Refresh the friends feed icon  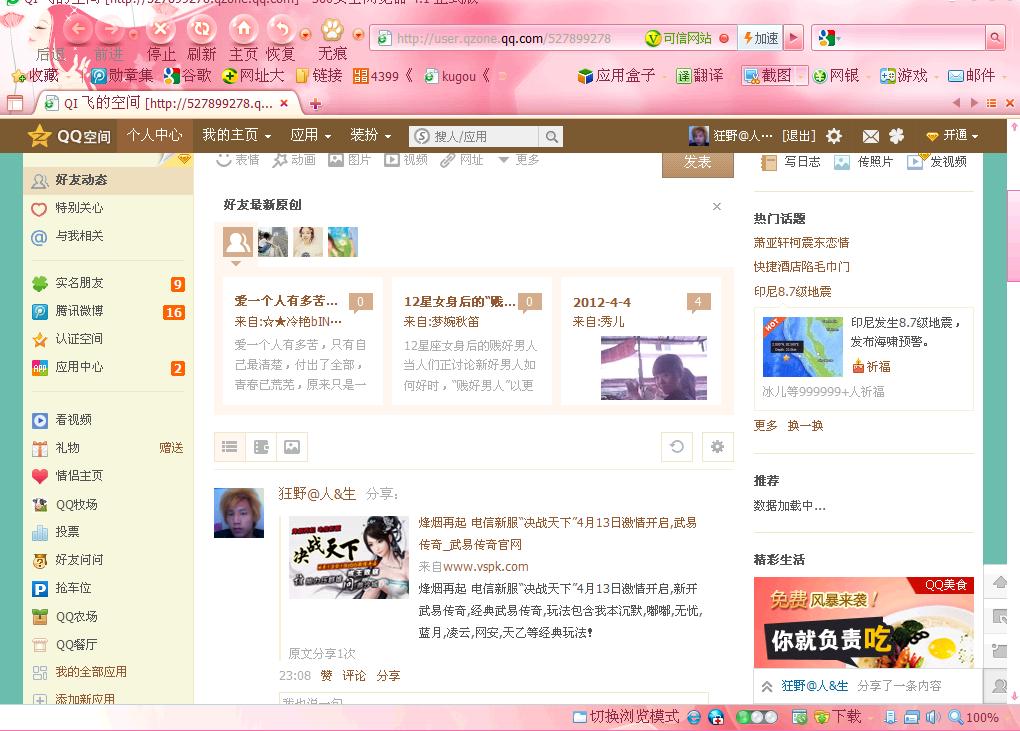coord(677,447)
